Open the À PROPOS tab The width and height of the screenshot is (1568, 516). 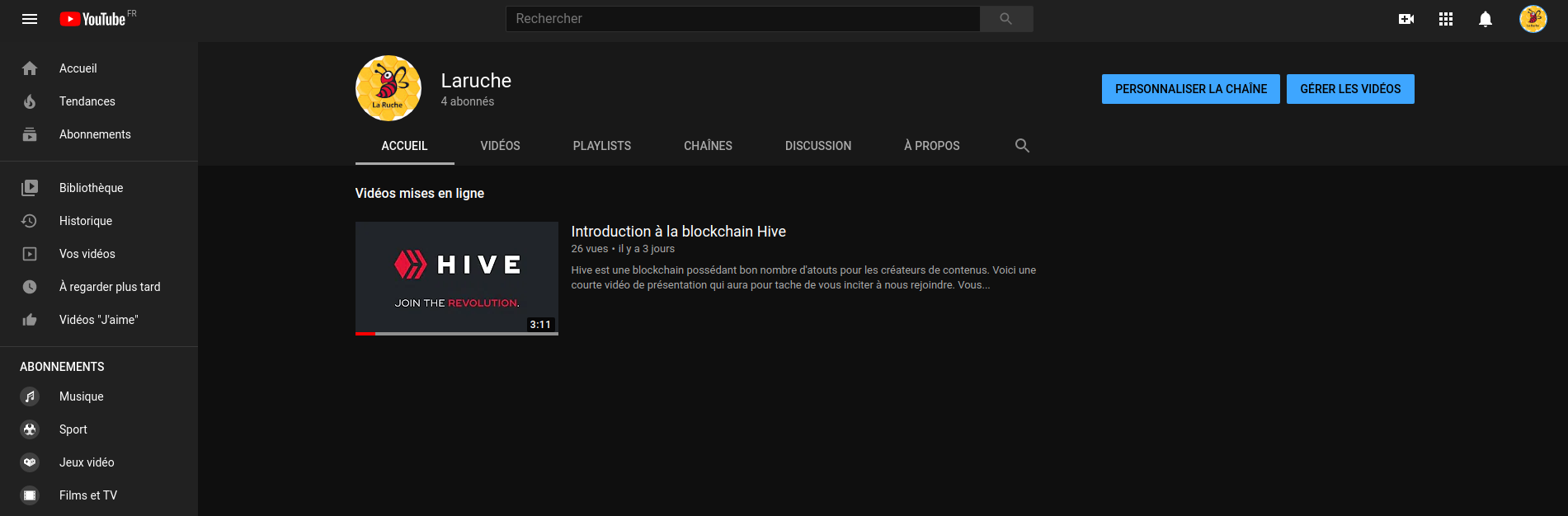(932, 146)
